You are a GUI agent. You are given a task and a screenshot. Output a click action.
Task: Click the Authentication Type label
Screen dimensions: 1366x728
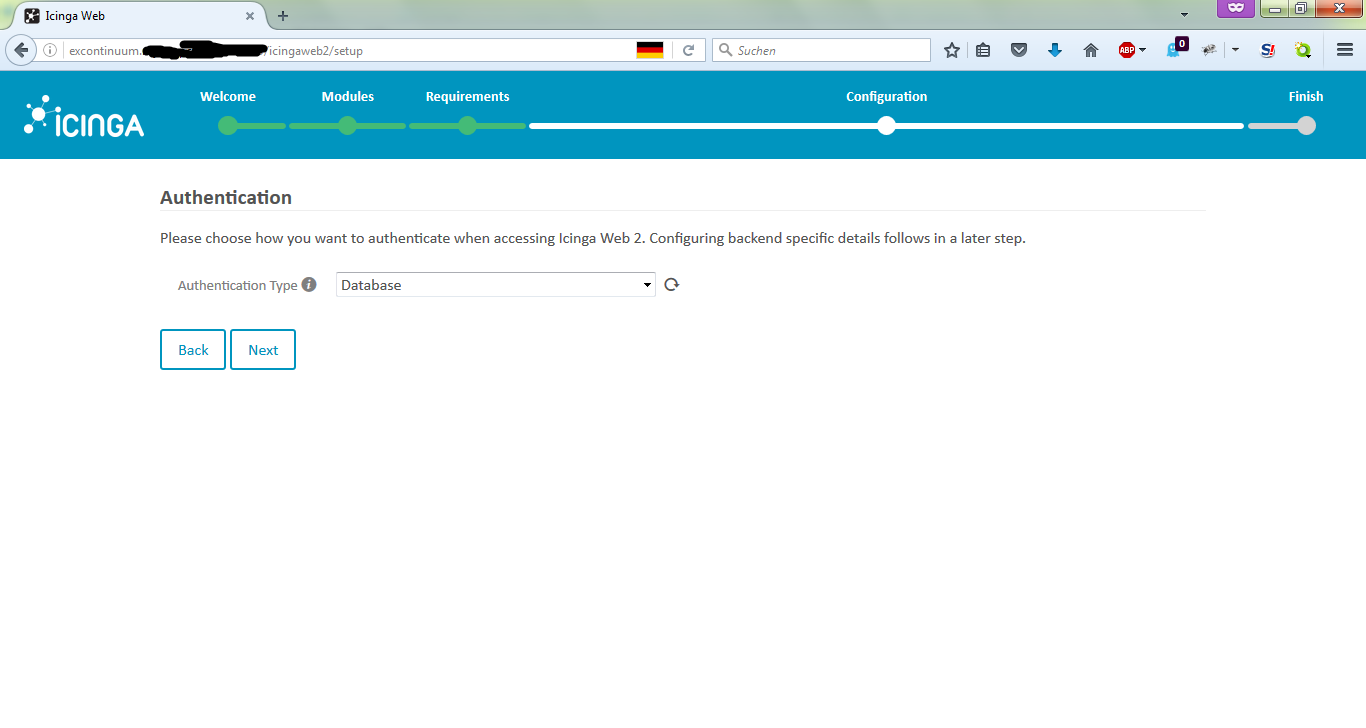tap(237, 285)
